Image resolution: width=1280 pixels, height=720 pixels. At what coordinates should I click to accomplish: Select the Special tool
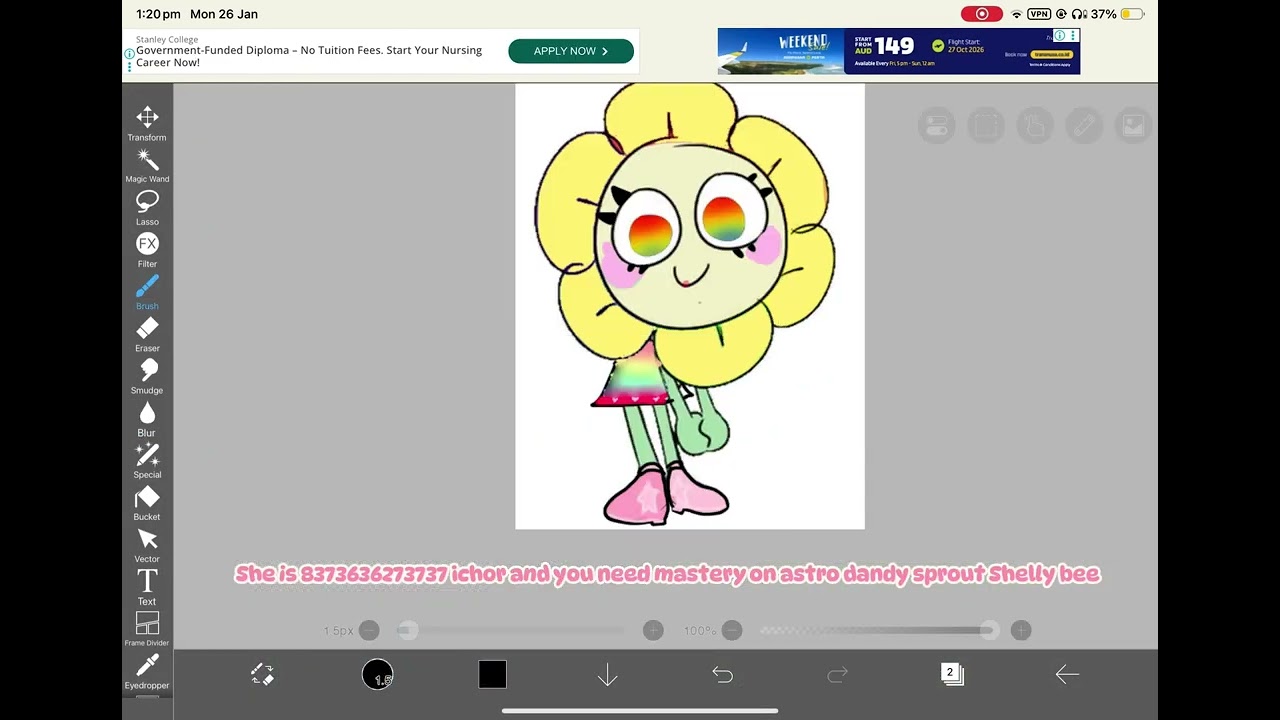coord(147,461)
